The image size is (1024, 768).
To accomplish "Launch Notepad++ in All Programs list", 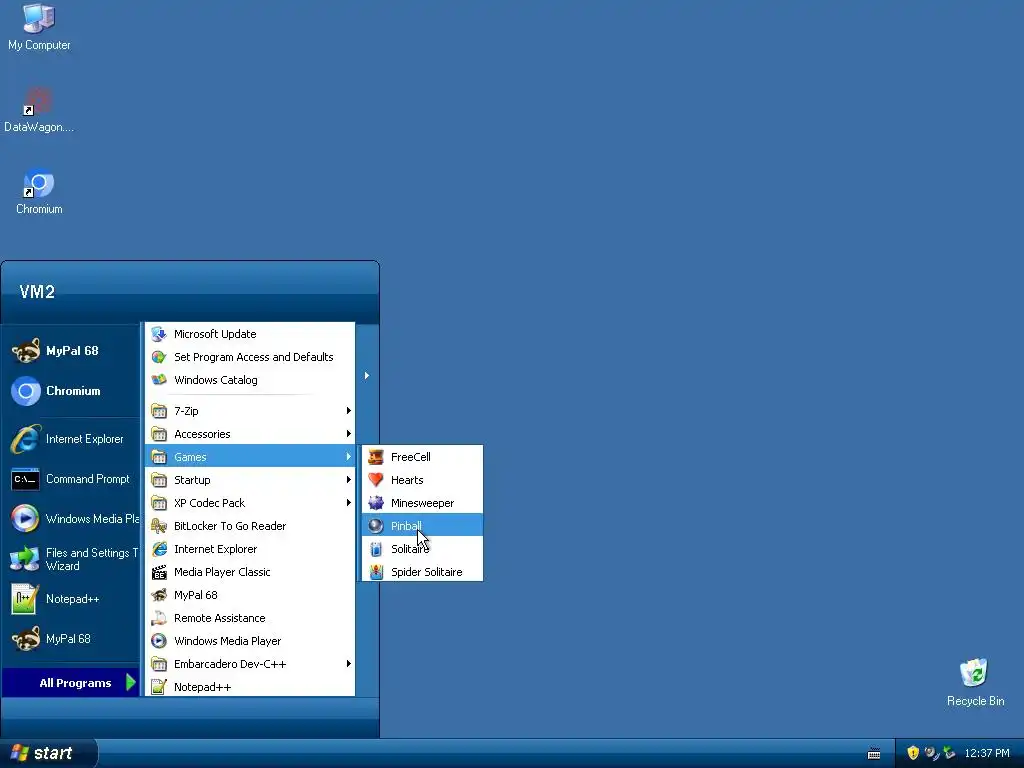I will click(250, 686).
